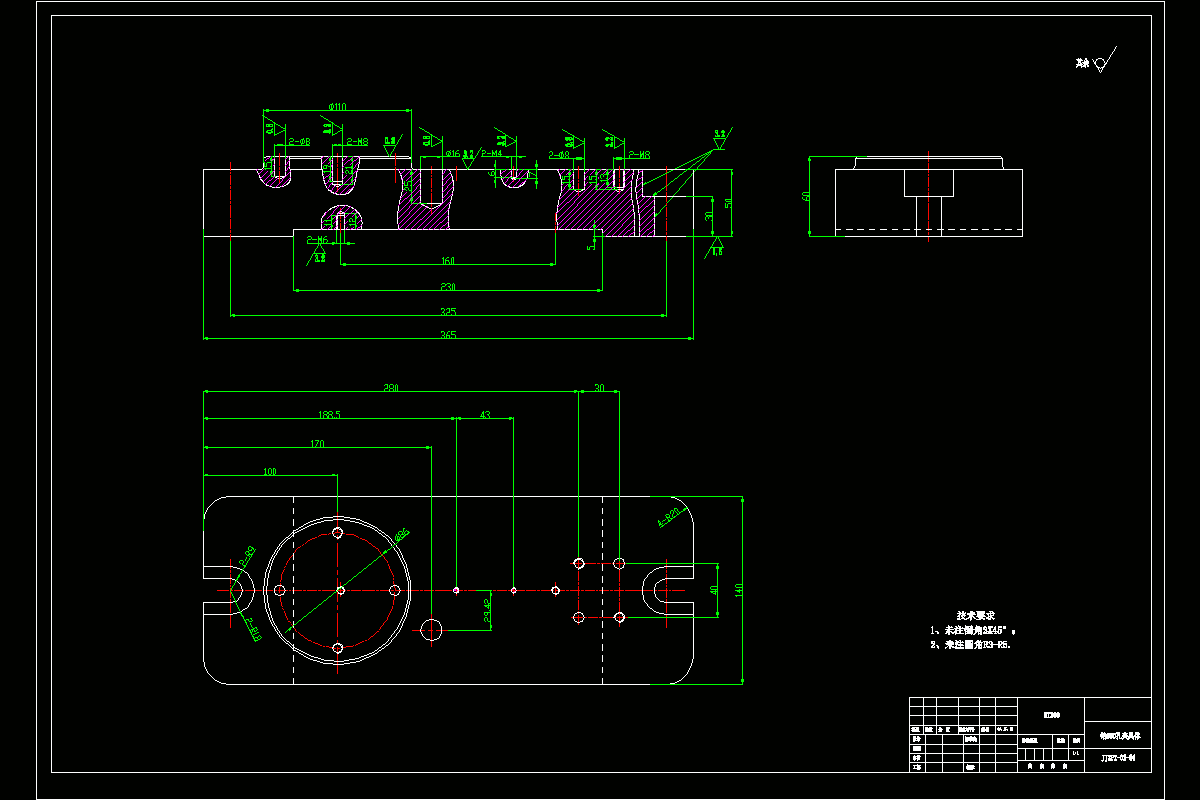Select the 技术要求 heading text

point(975,616)
